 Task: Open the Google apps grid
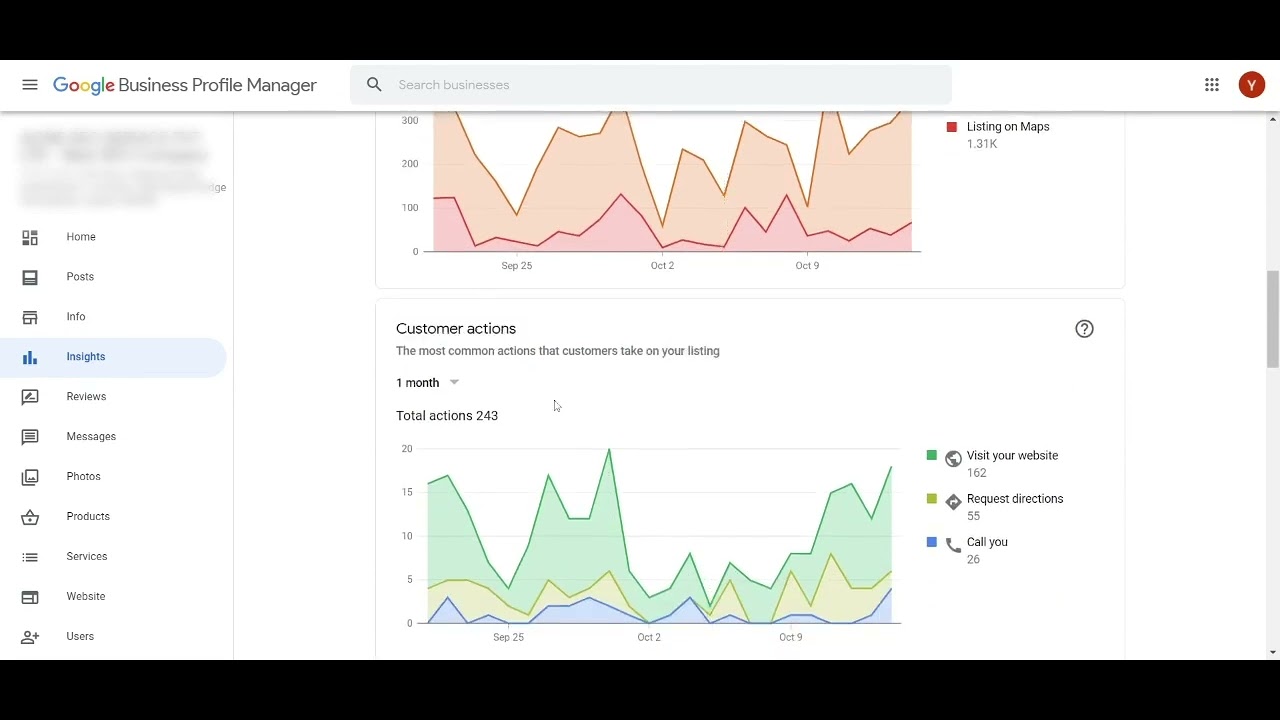tap(1212, 85)
